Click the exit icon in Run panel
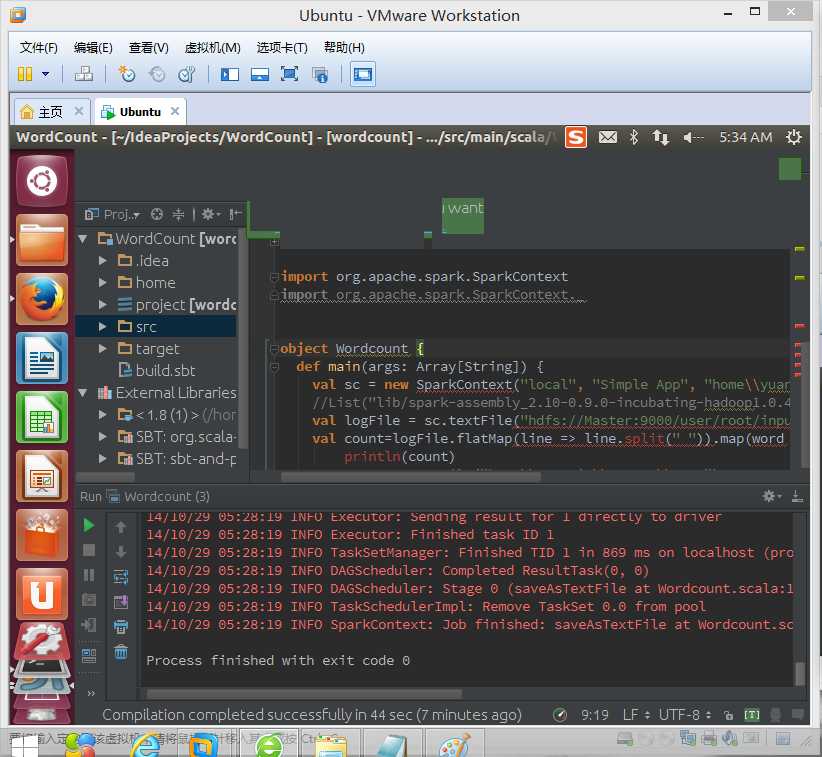 [89, 625]
